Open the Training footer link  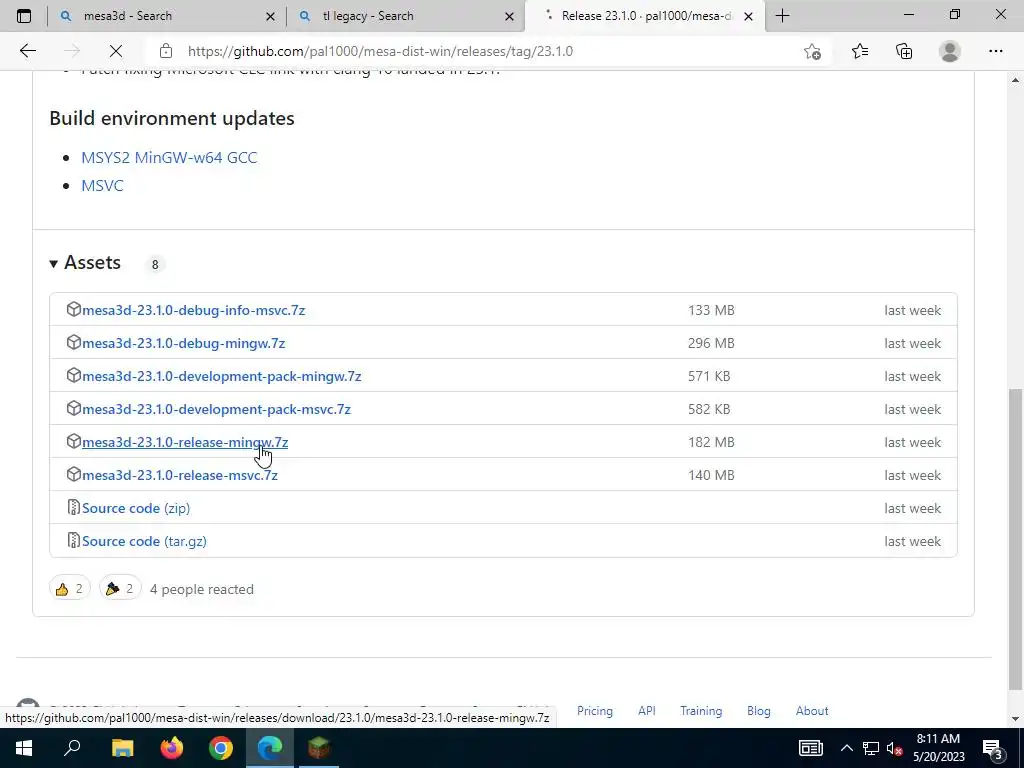[701, 711]
